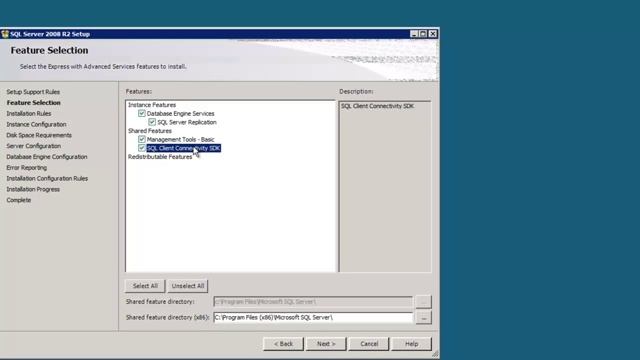Click the Instance Configuration step

pyautogui.click(x=36, y=124)
